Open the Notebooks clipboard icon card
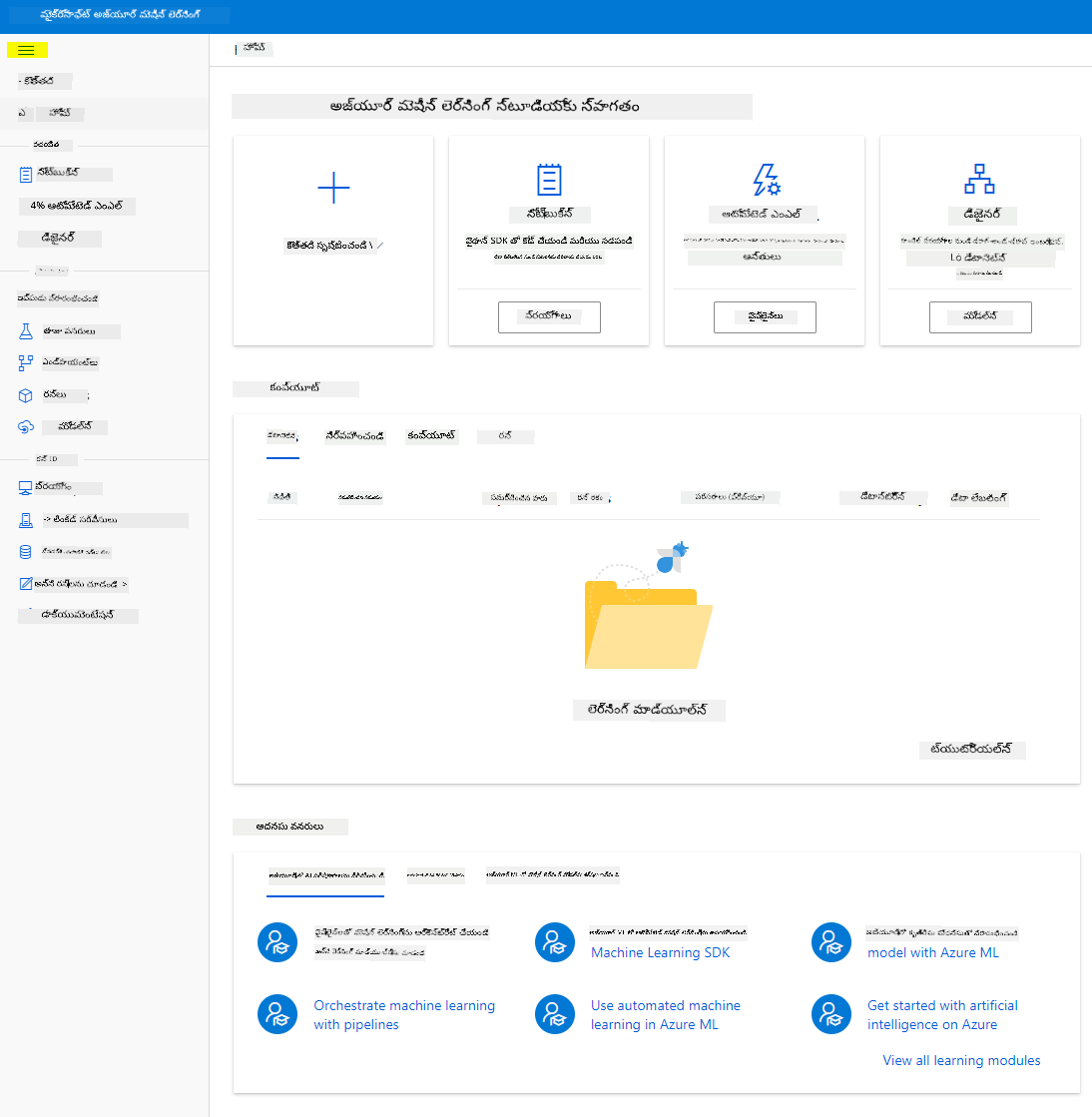The image size is (1092, 1117). click(x=549, y=180)
